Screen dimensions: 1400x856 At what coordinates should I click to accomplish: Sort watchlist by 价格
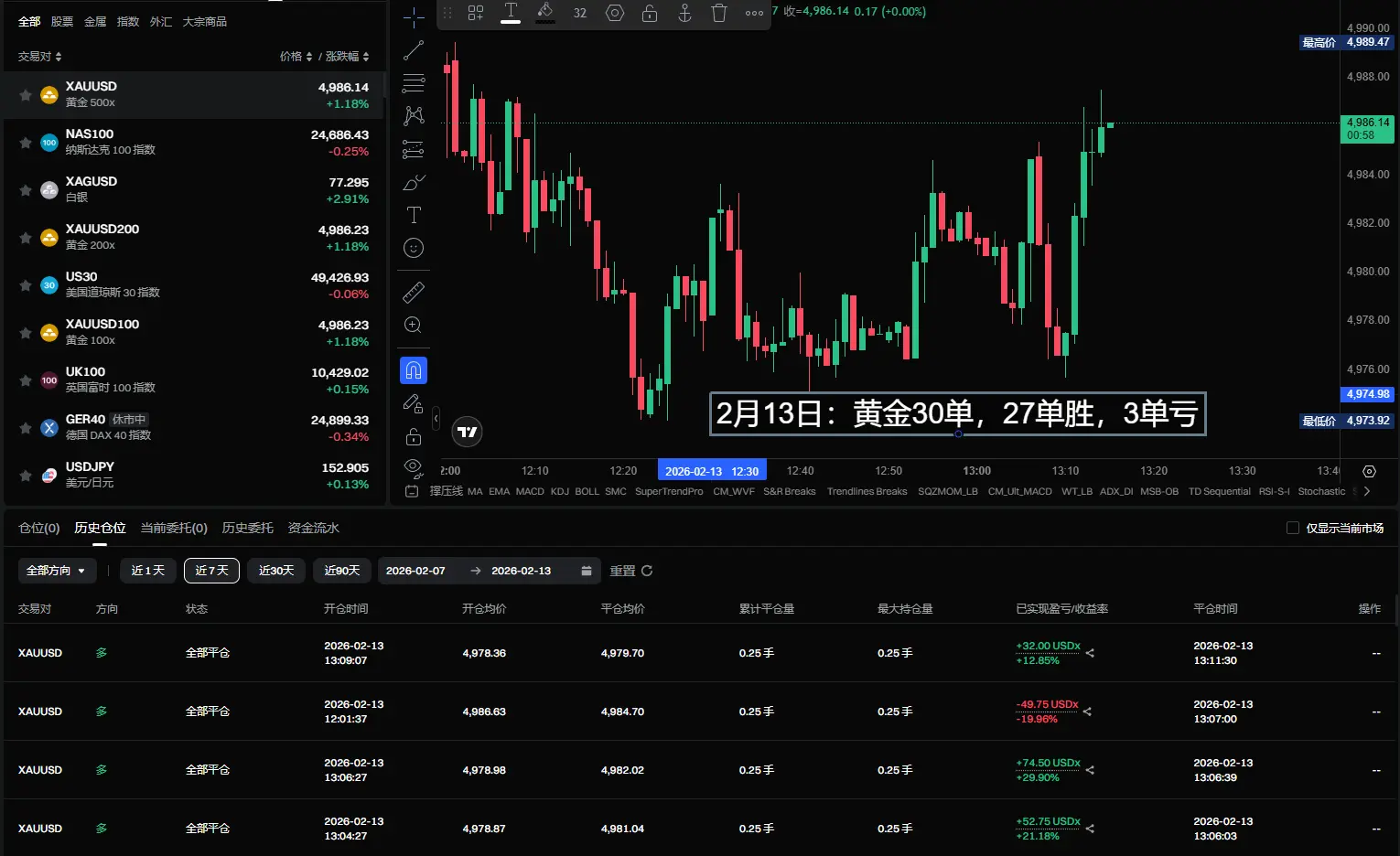pyautogui.click(x=296, y=57)
